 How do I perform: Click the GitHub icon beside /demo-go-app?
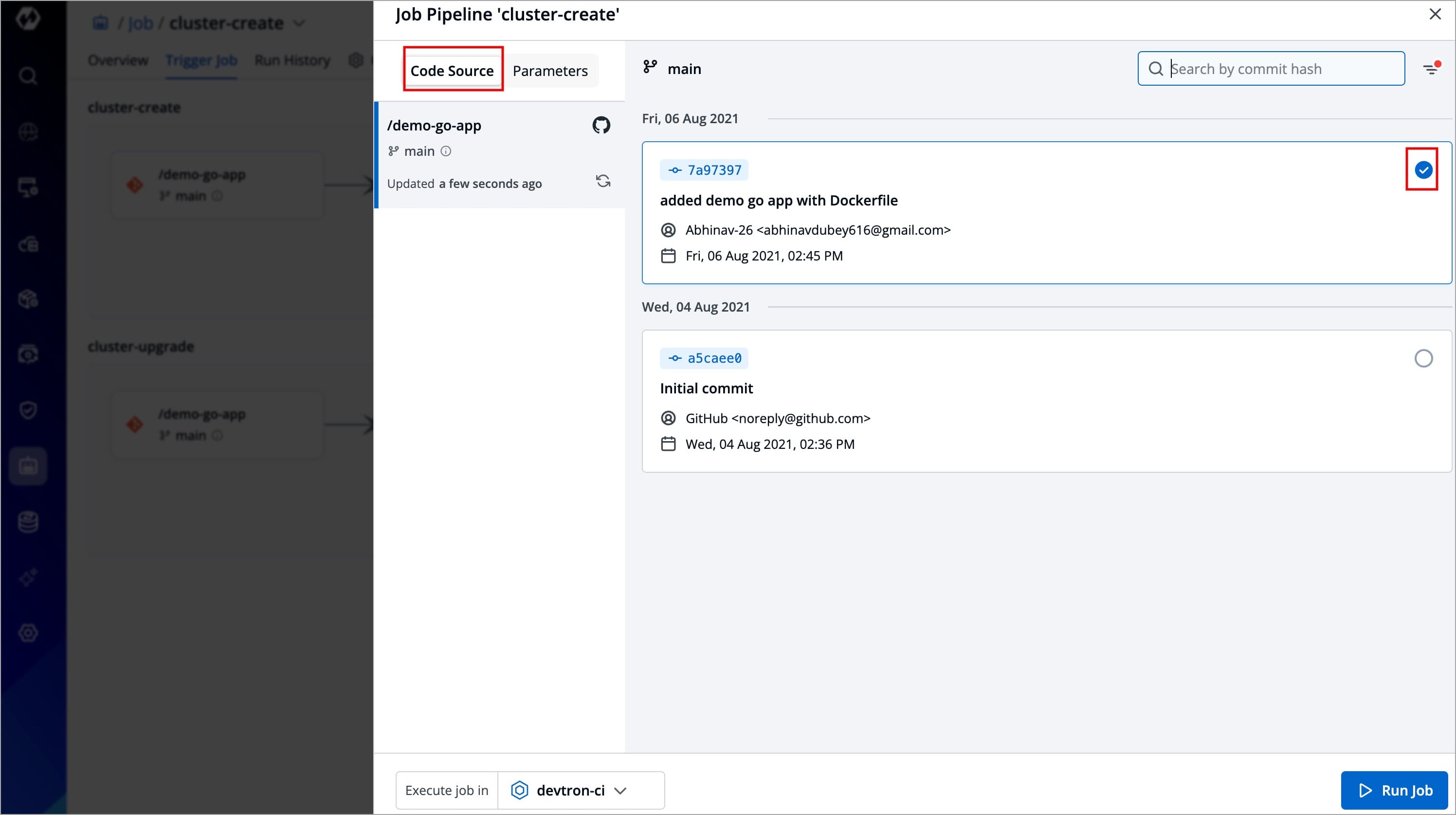click(x=601, y=125)
